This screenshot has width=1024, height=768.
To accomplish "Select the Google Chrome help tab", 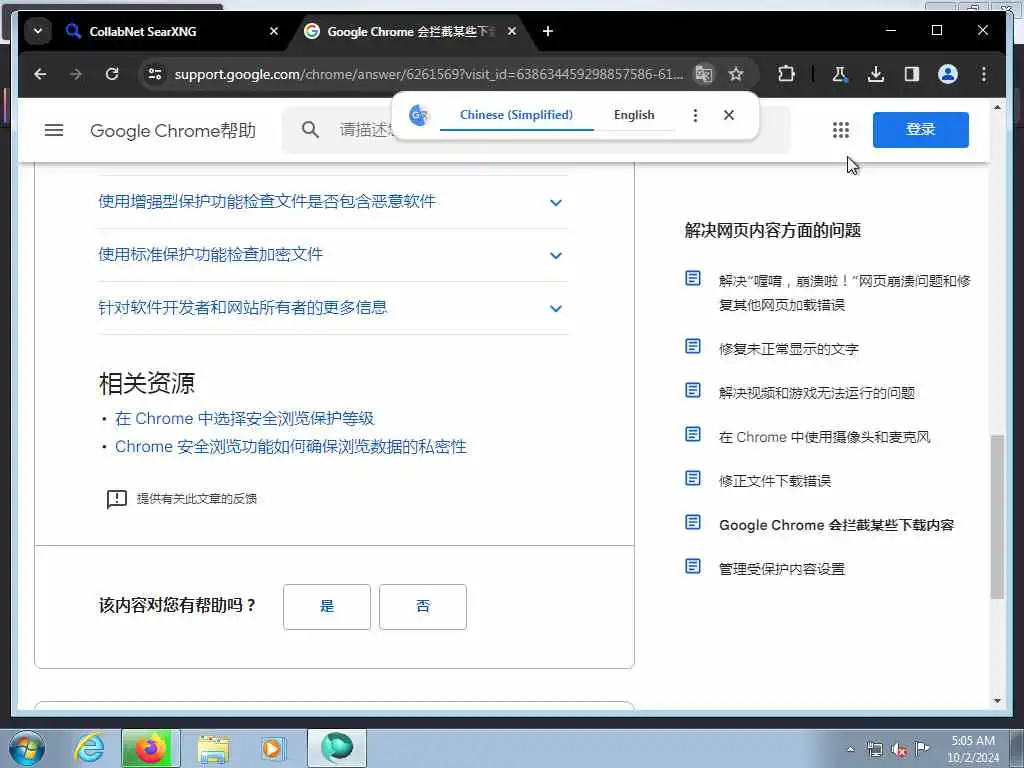I will pyautogui.click(x=411, y=31).
